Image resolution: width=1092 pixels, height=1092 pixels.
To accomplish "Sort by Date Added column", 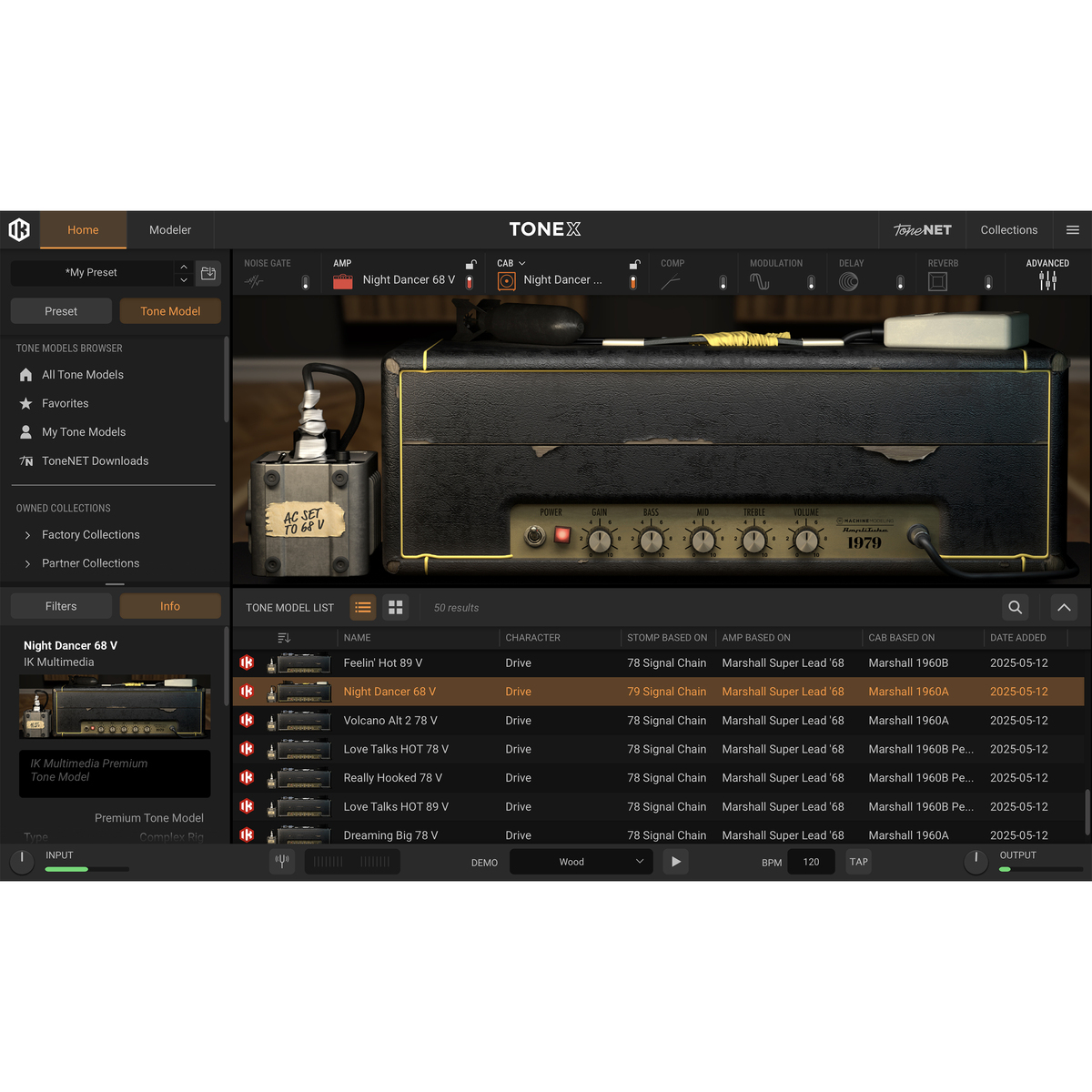I will 1018,638.
